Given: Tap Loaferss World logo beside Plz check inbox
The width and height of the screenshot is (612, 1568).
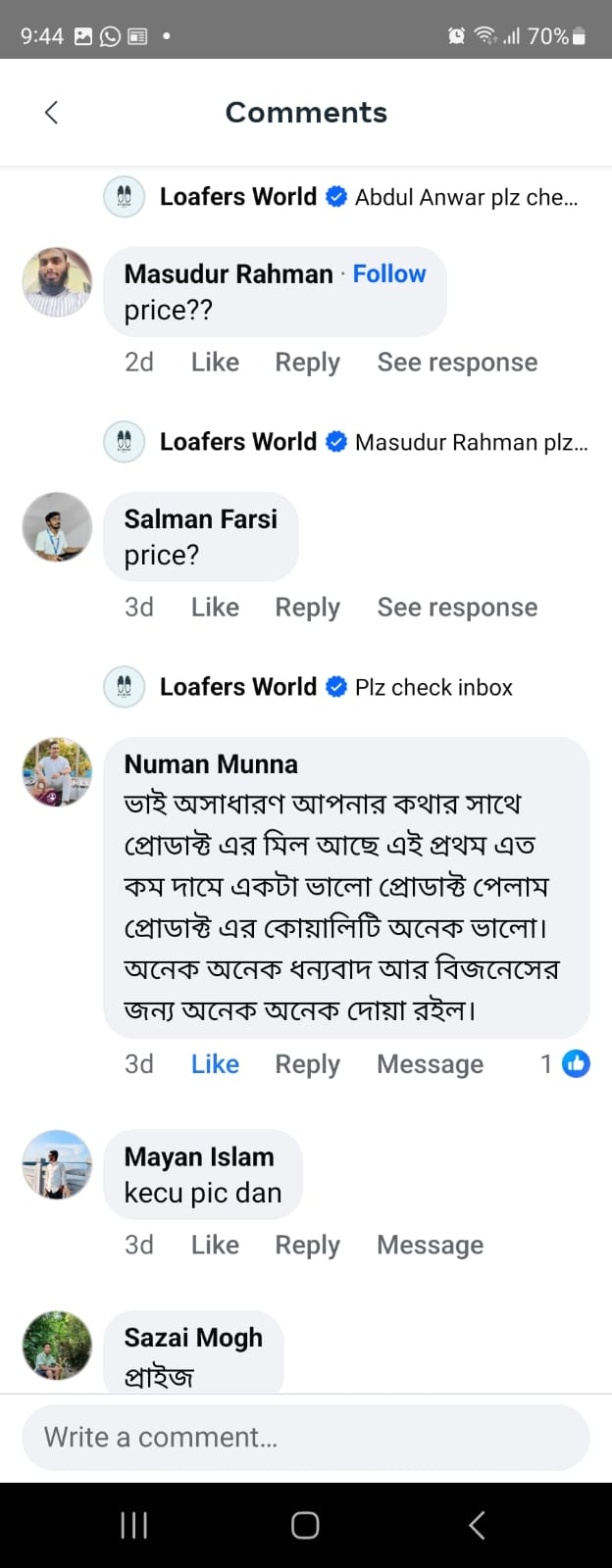Looking at the screenshot, I should [125, 687].
